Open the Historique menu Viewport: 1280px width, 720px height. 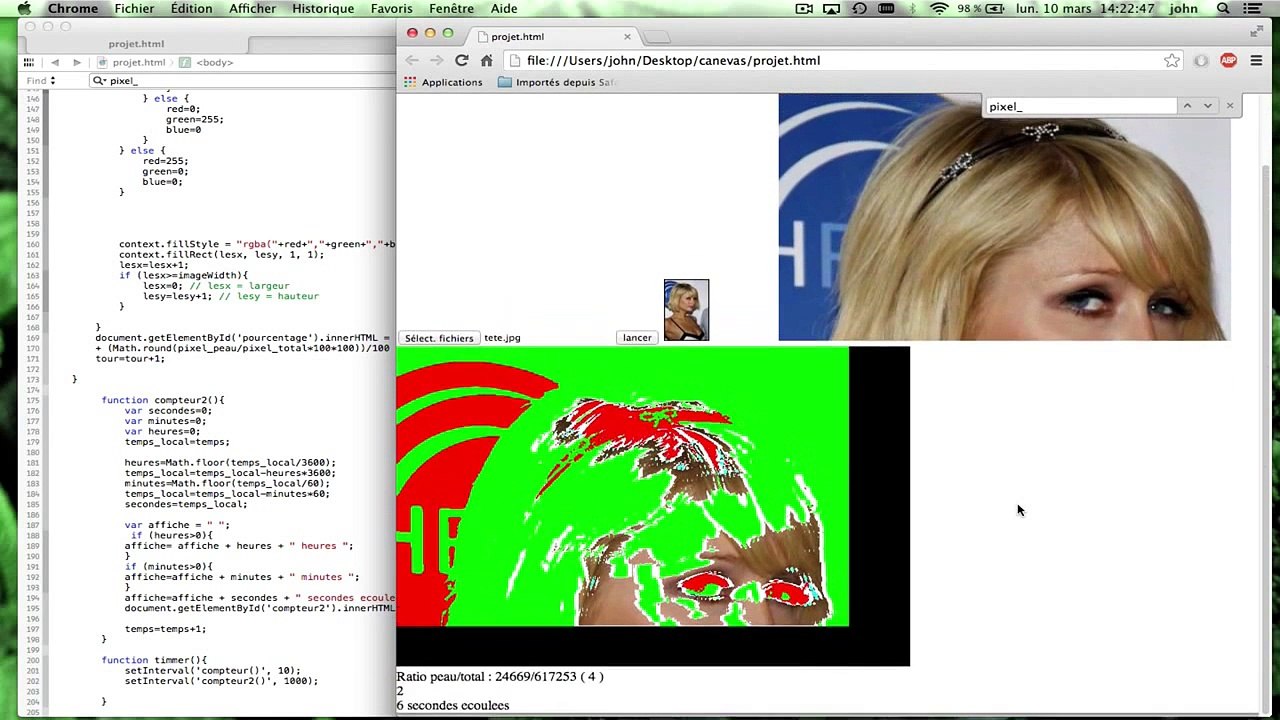pyautogui.click(x=323, y=9)
